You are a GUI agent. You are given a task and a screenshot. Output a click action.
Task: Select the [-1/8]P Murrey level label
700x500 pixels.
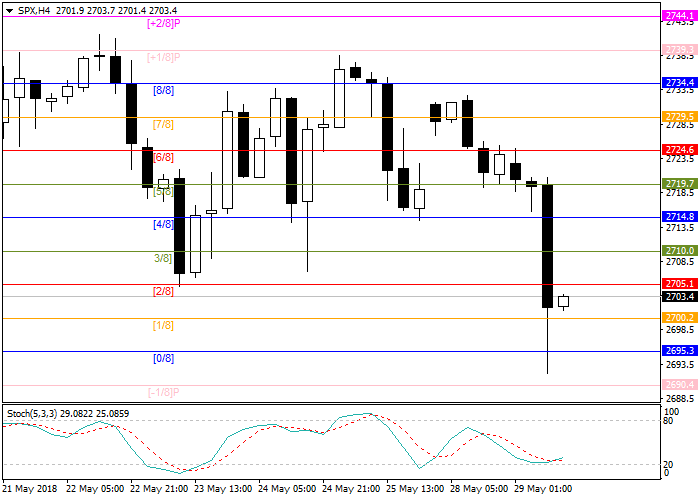[x=163, y=392]
